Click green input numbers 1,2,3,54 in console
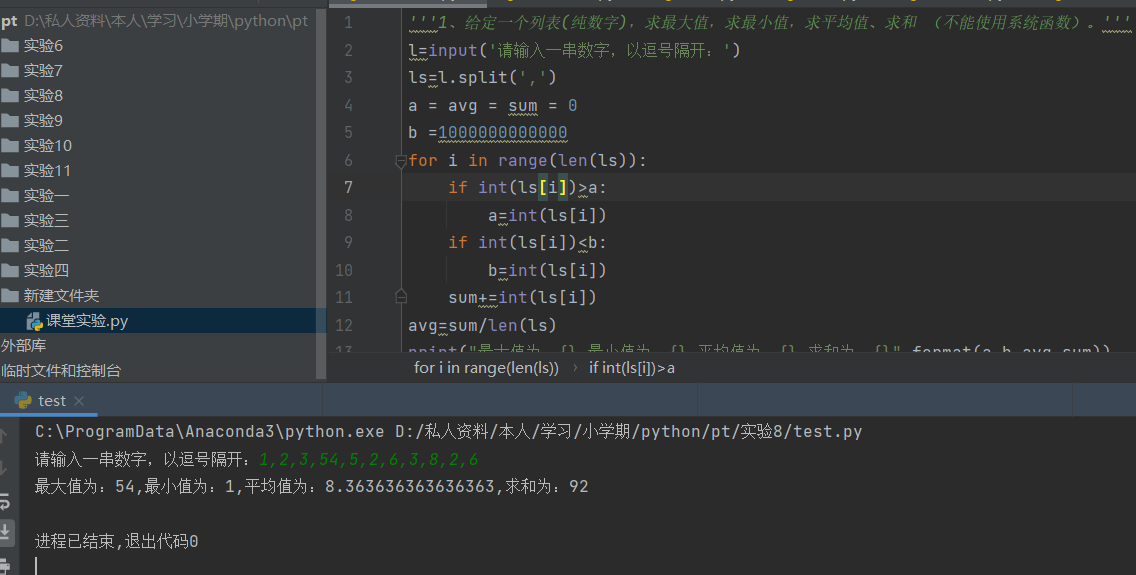This screenshot has width=1136, height=575. click(x=369, y=459)
